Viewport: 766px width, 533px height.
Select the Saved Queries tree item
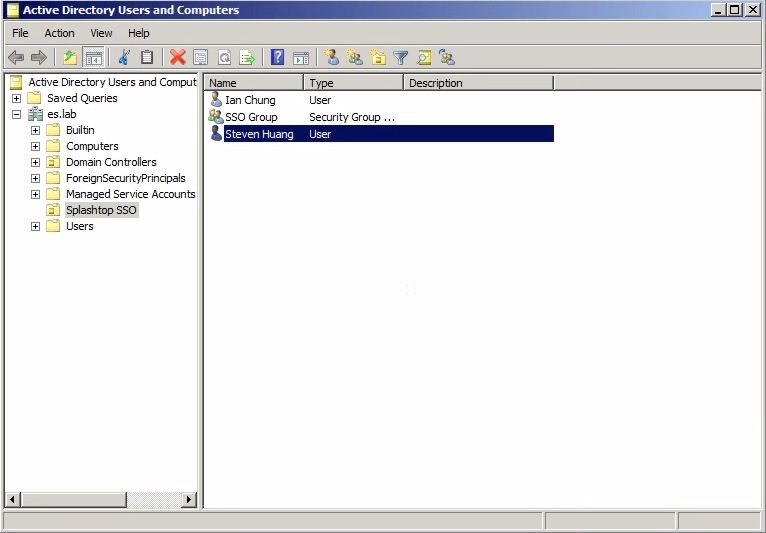click(82, 98)
